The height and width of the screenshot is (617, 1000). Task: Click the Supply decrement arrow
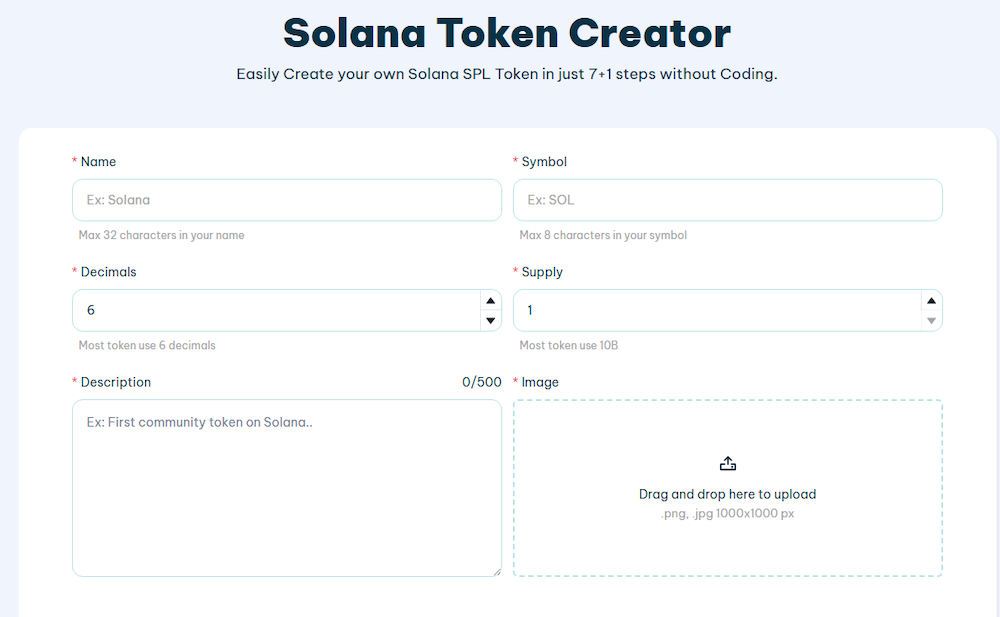[930, 319]
